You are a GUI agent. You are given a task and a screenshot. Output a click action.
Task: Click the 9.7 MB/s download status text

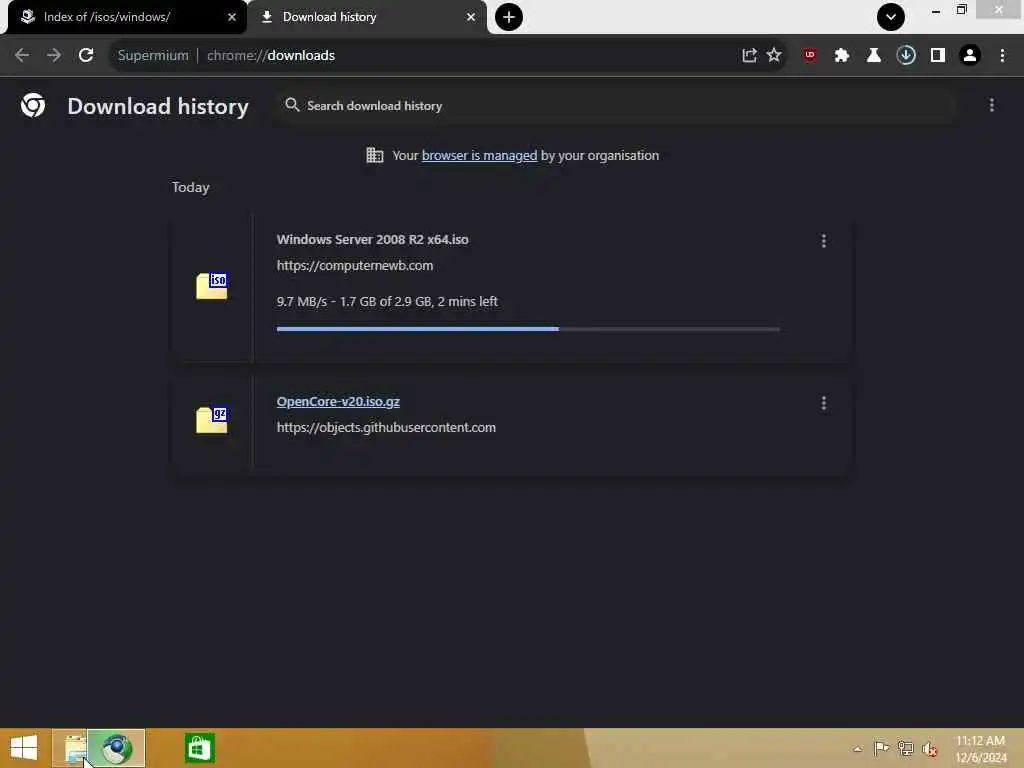387,302
